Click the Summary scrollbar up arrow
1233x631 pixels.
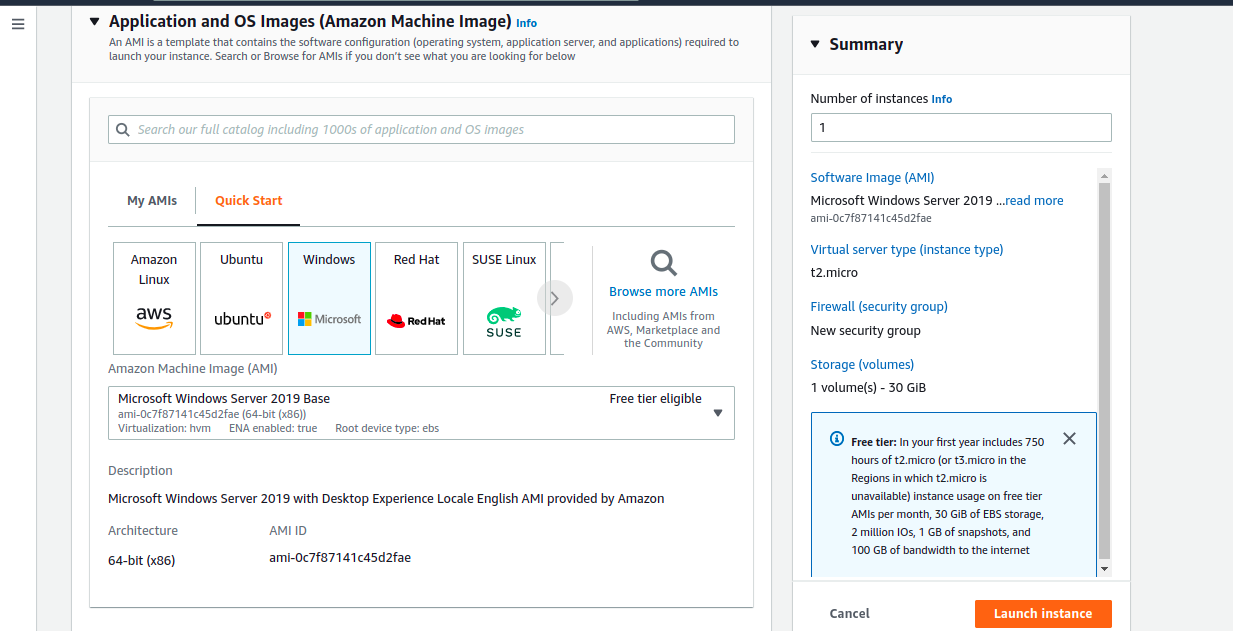pyautogui.click(x=1105, y=175)
